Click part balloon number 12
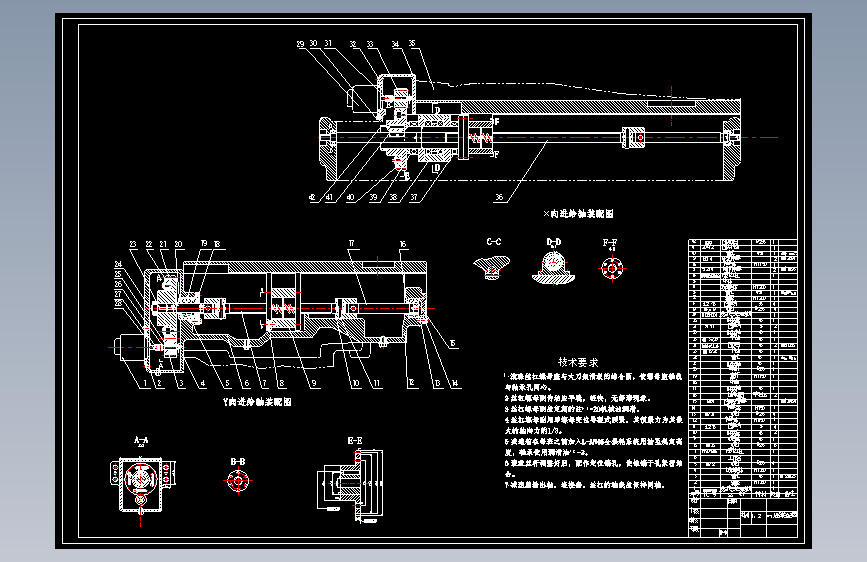The width and height of the screenshot is (867, 562). point(412,383)
